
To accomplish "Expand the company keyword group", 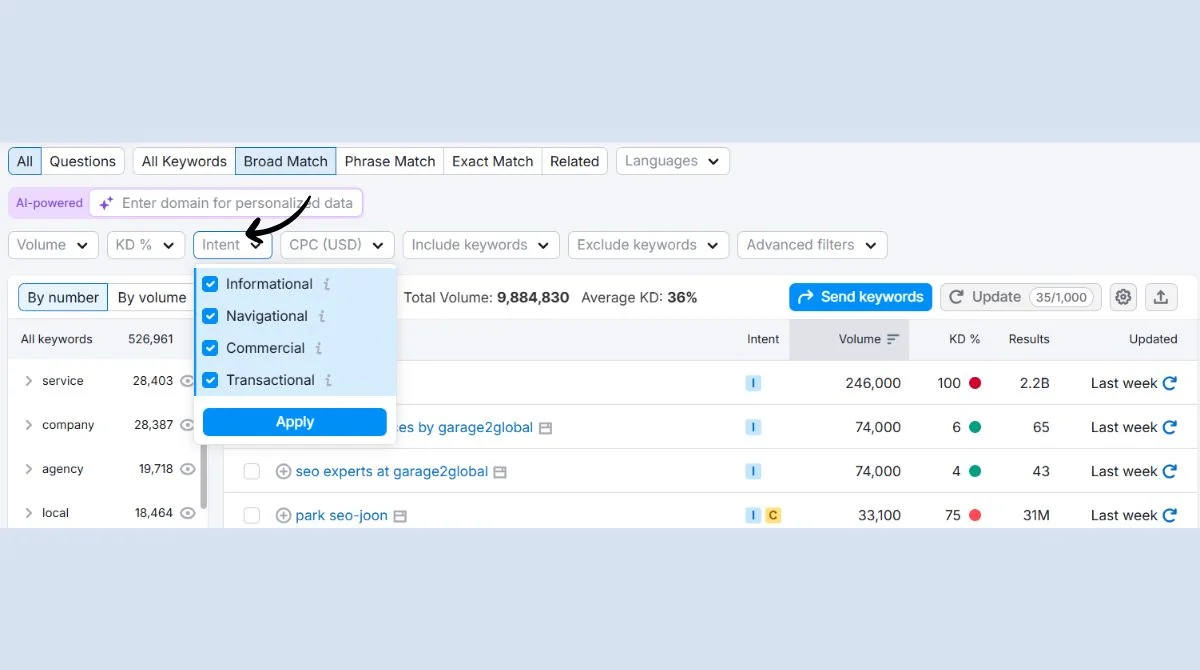I will click(29, 425).
